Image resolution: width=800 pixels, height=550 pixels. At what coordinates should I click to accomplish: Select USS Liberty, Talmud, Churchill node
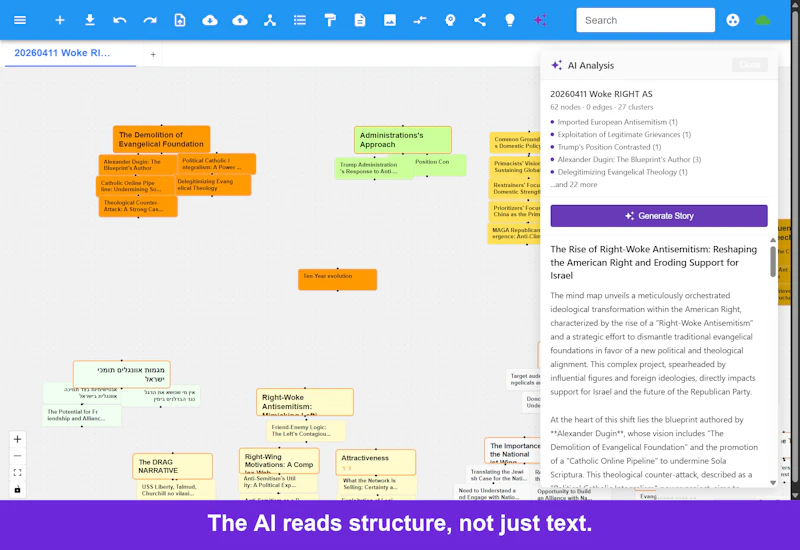point(176,490)
